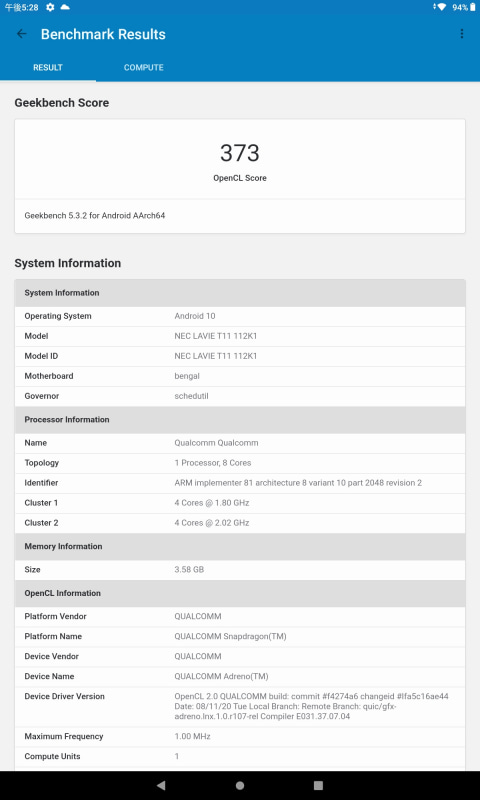Tap the settings gear status bar icon
This screenshot has height=800, width=480.
(49, 7)
